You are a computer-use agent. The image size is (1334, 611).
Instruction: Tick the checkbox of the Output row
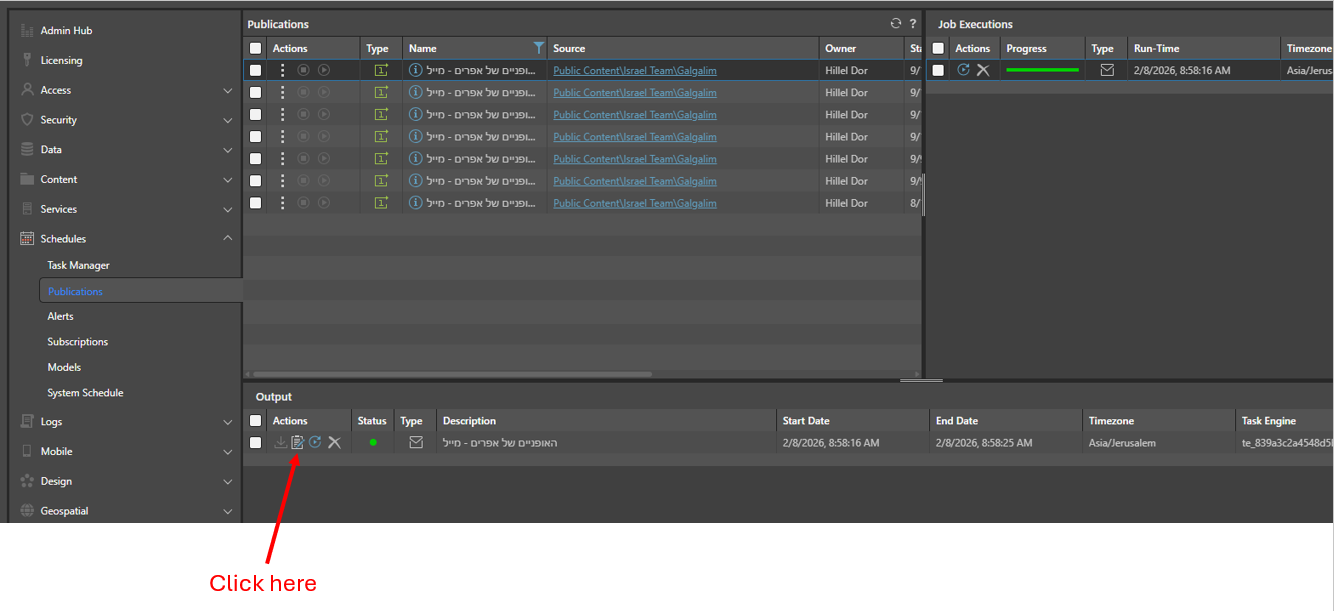point(256,442)
